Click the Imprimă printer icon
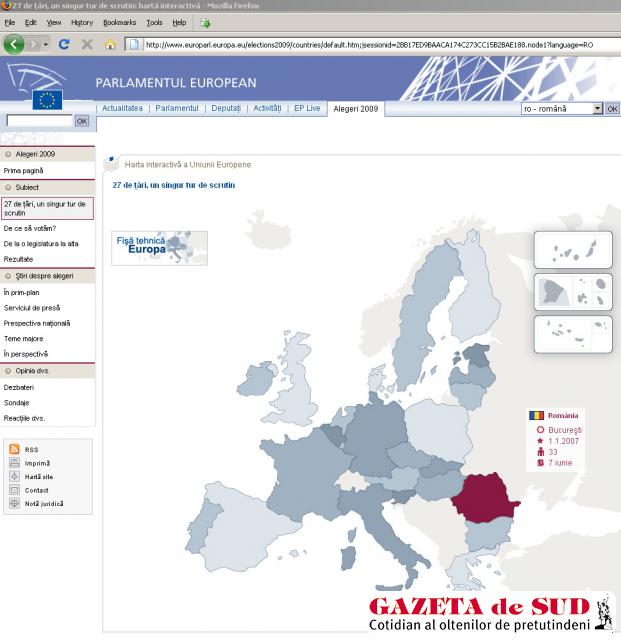621x640 pixels. coord(14,463)
